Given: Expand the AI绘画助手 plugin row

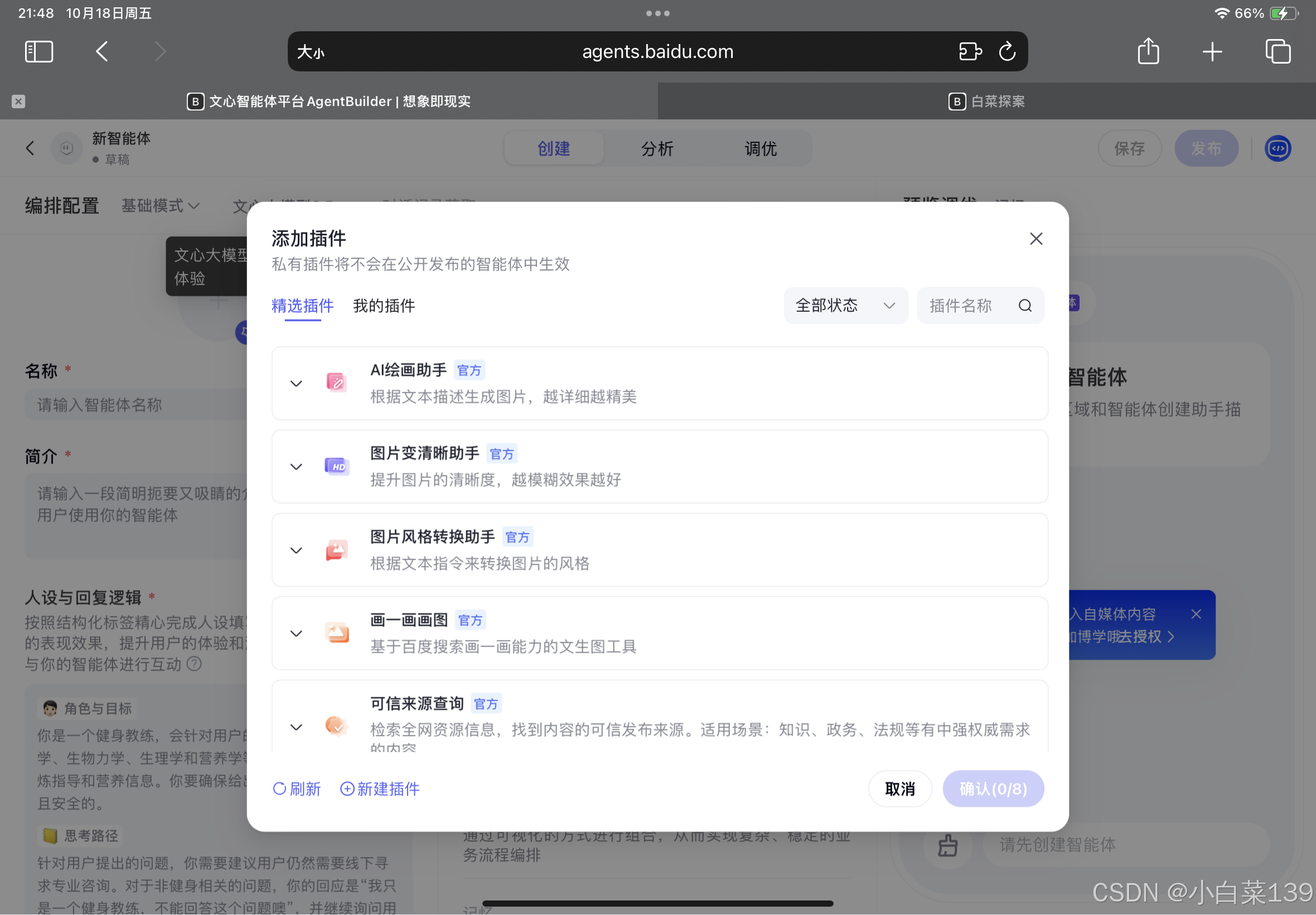Looking at the screenshot, I should [296, 383].
